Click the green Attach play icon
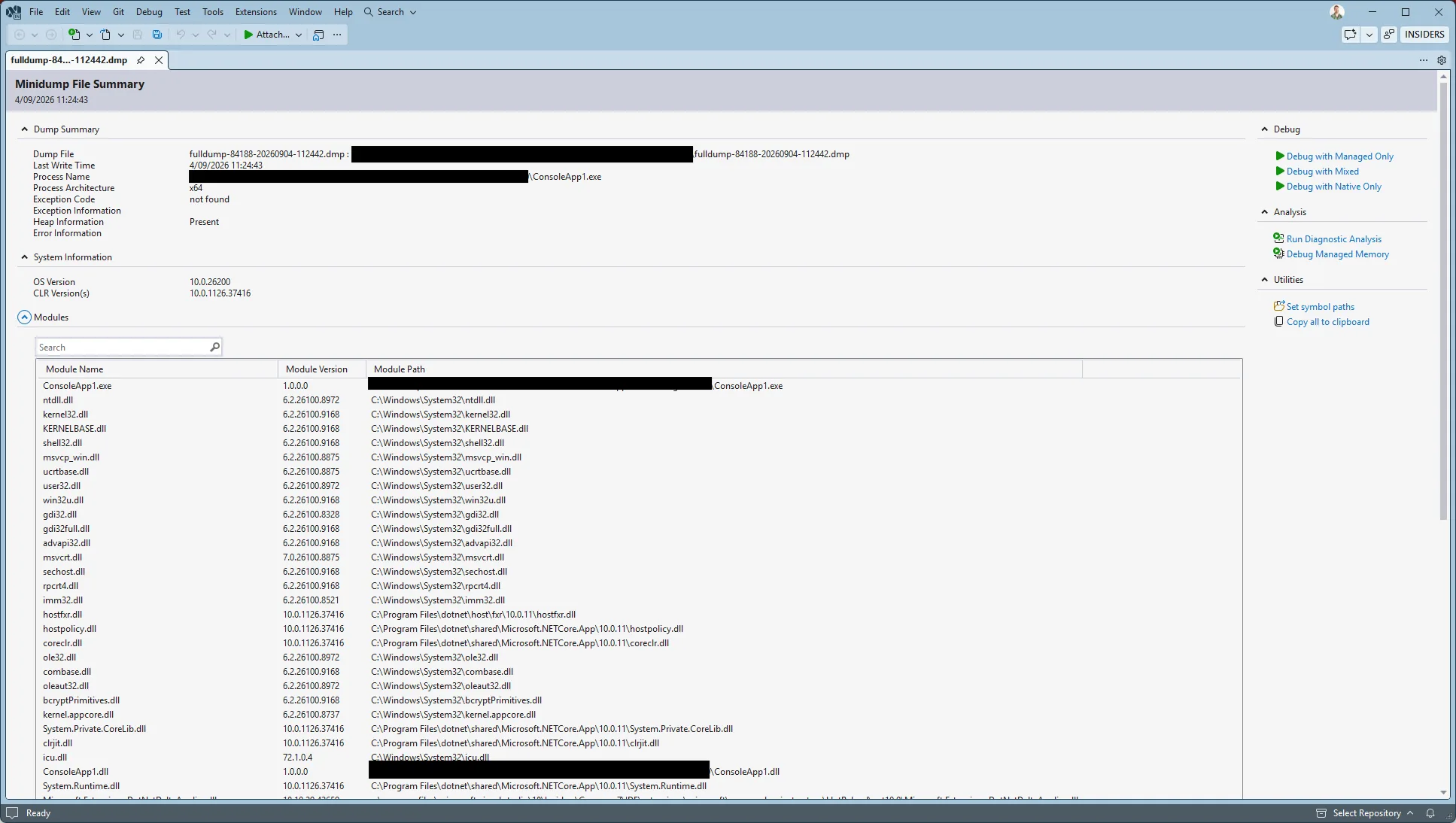Screen dimensions: 1456x823 click(248, 35)
